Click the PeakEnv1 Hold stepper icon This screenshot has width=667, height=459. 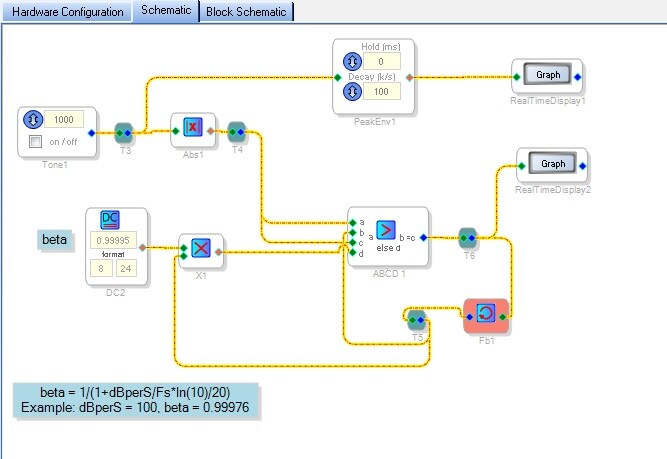pyautogui.click(x=352, y=61)
